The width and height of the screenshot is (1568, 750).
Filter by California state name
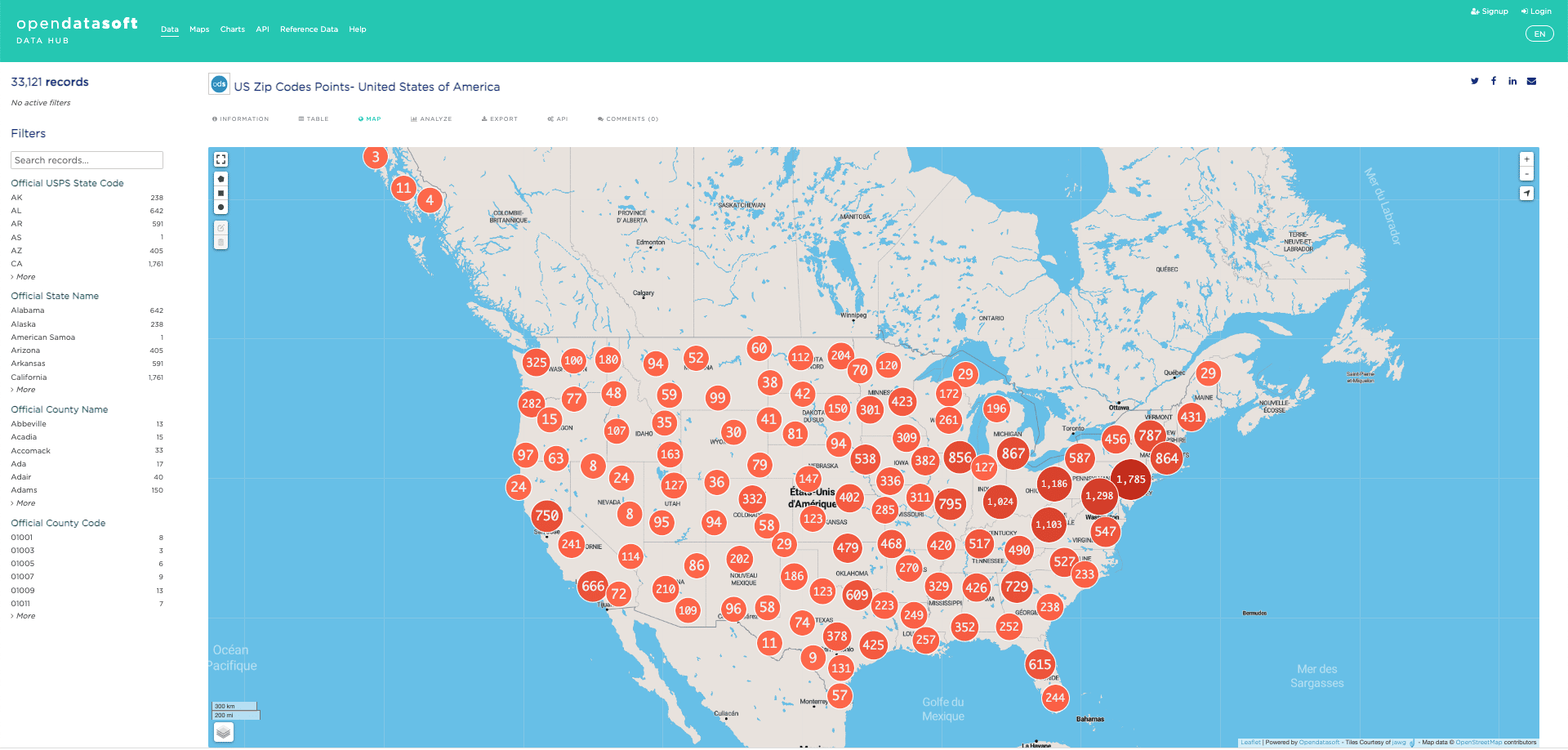coord(29,377)
